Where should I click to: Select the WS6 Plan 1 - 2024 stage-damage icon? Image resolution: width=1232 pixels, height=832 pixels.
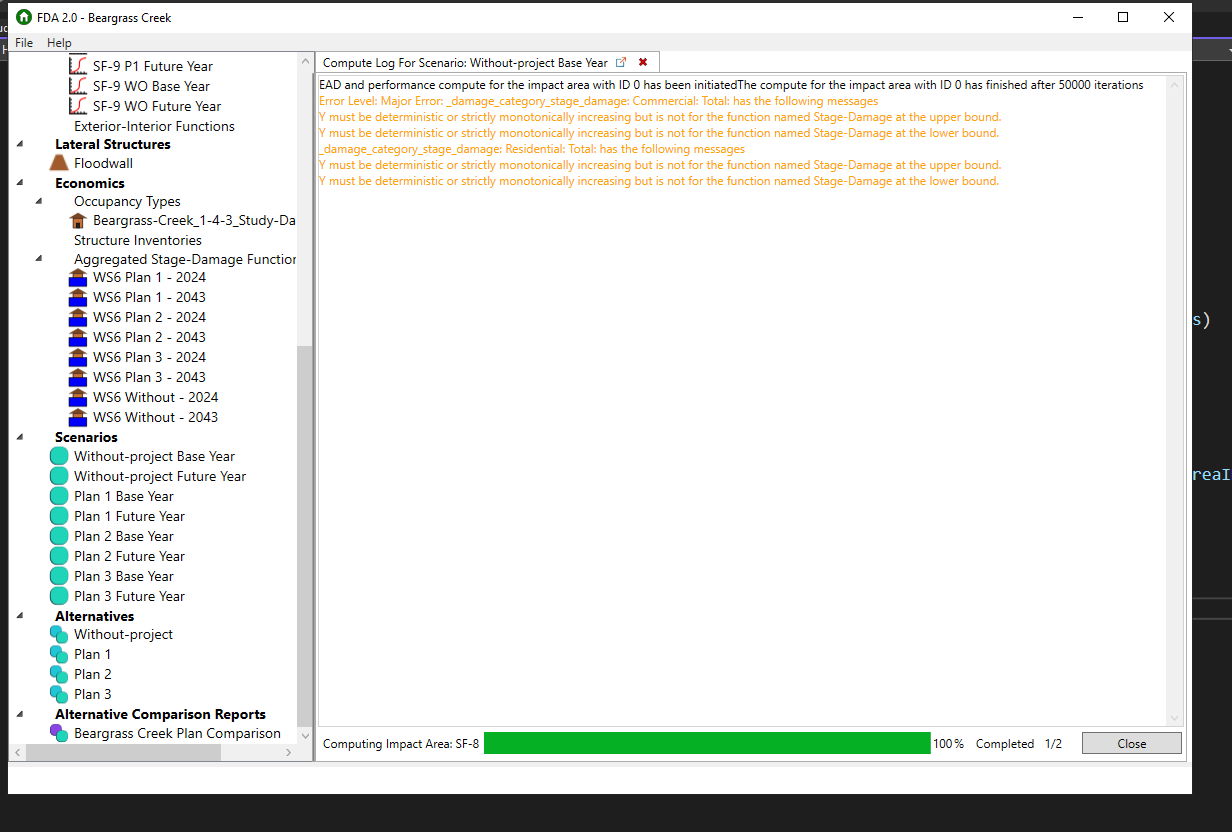(x=77, y=277)
